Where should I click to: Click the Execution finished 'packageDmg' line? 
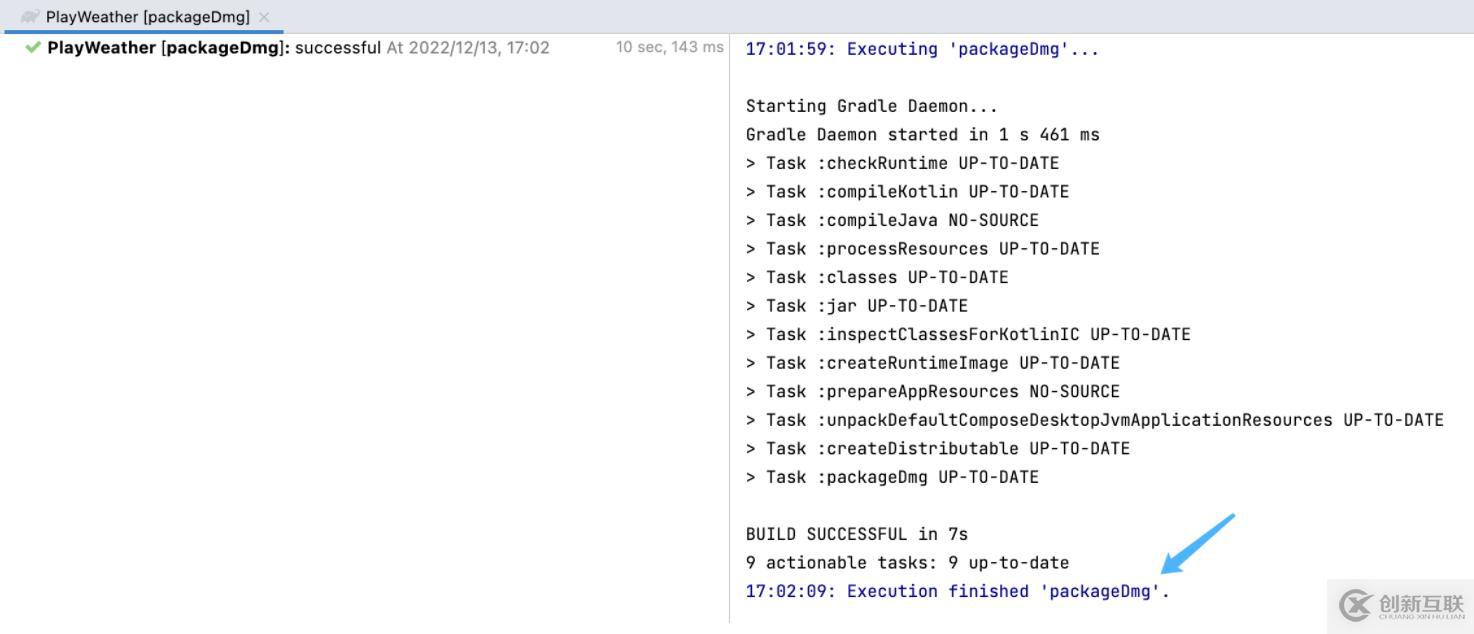[957, 591]
